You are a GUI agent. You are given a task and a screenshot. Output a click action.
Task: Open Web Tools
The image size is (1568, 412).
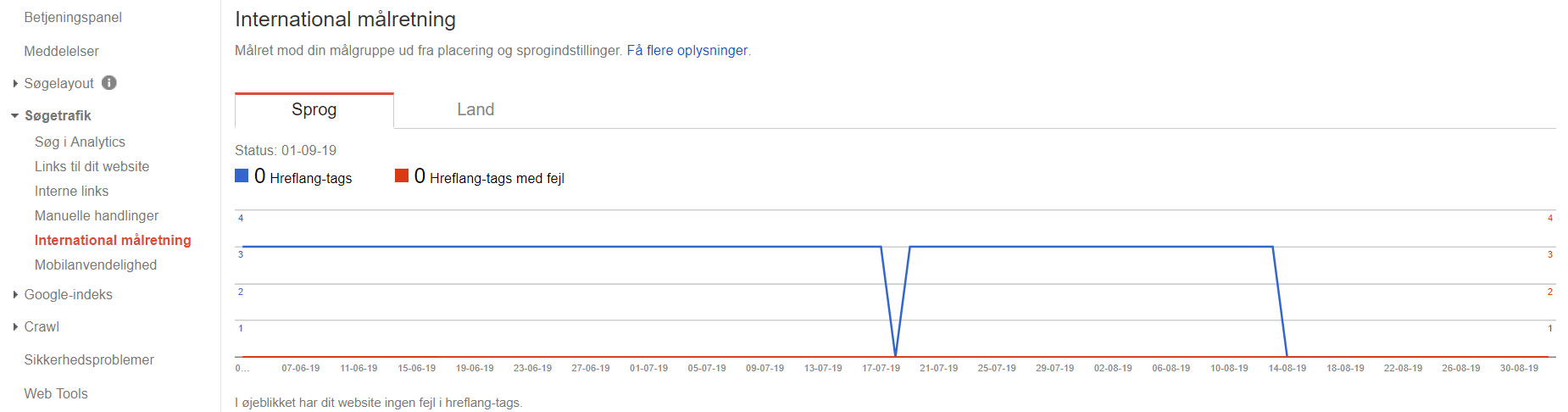pyautogui.click(x=56, y=394)
